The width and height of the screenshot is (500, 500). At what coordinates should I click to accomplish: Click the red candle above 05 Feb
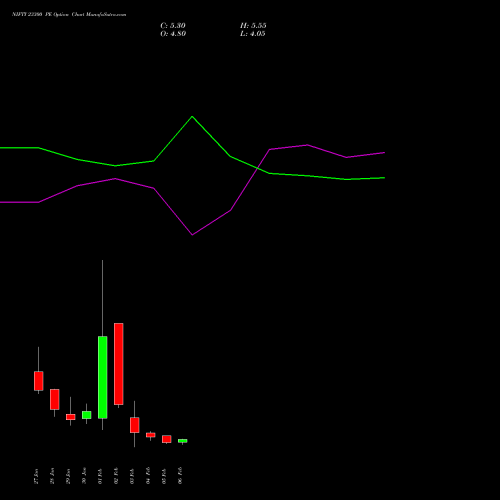167,439
